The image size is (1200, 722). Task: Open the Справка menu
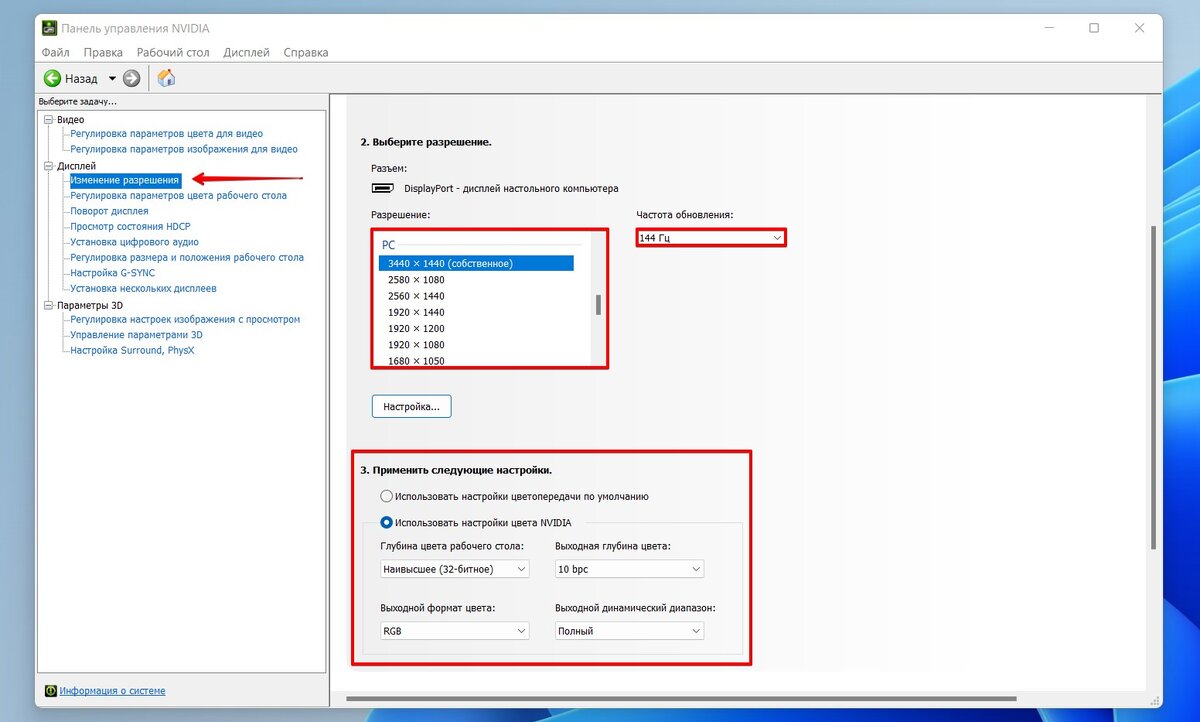coord(306,52)
